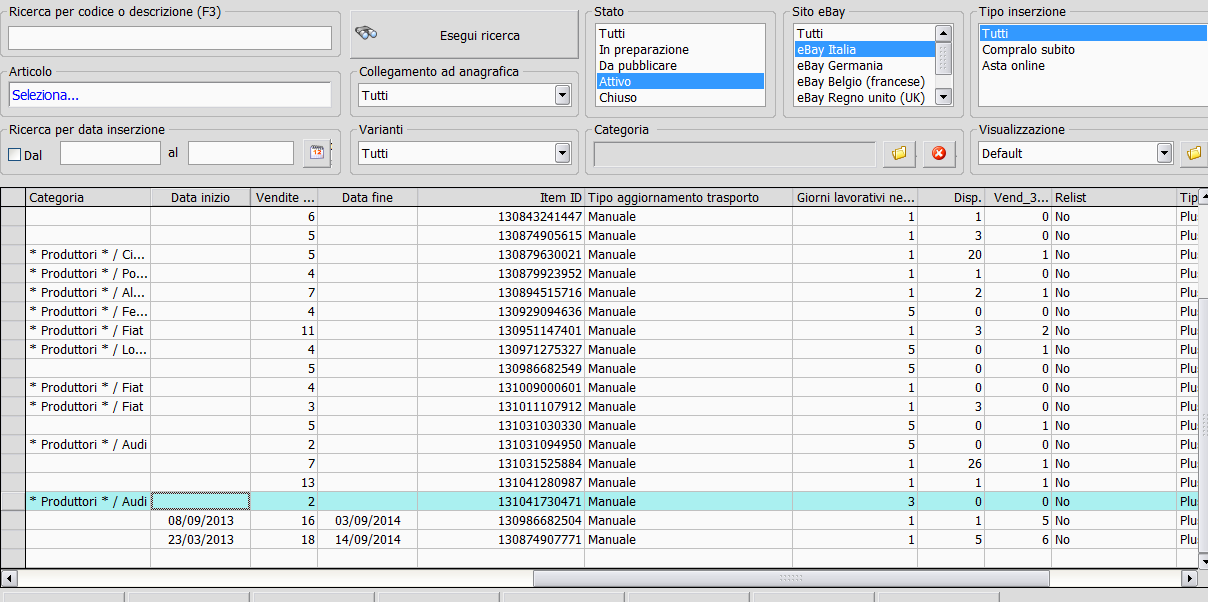
Task: Select Tutti in Tipo inserzione list
Action: (1093, 33)
